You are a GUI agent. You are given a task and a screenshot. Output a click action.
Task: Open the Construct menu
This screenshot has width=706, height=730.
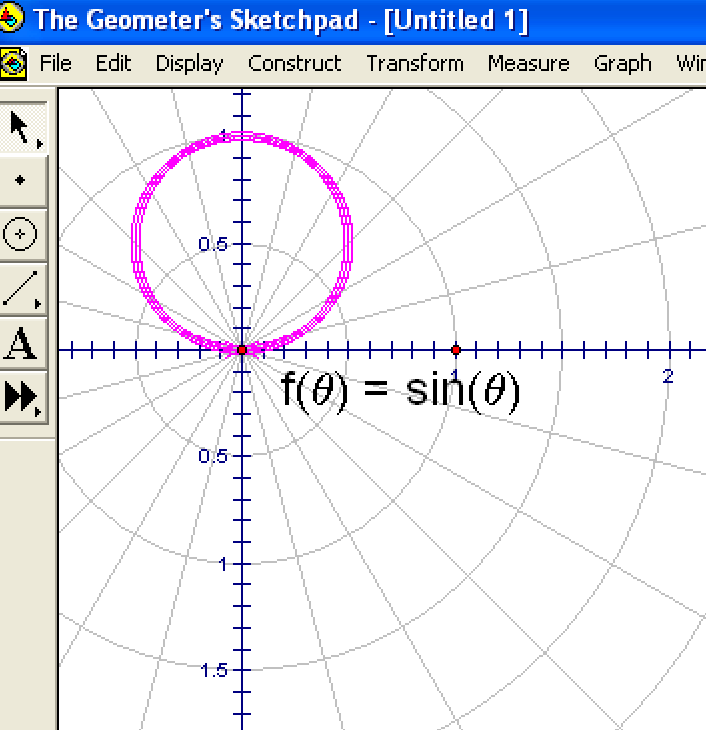coord(294,63)
